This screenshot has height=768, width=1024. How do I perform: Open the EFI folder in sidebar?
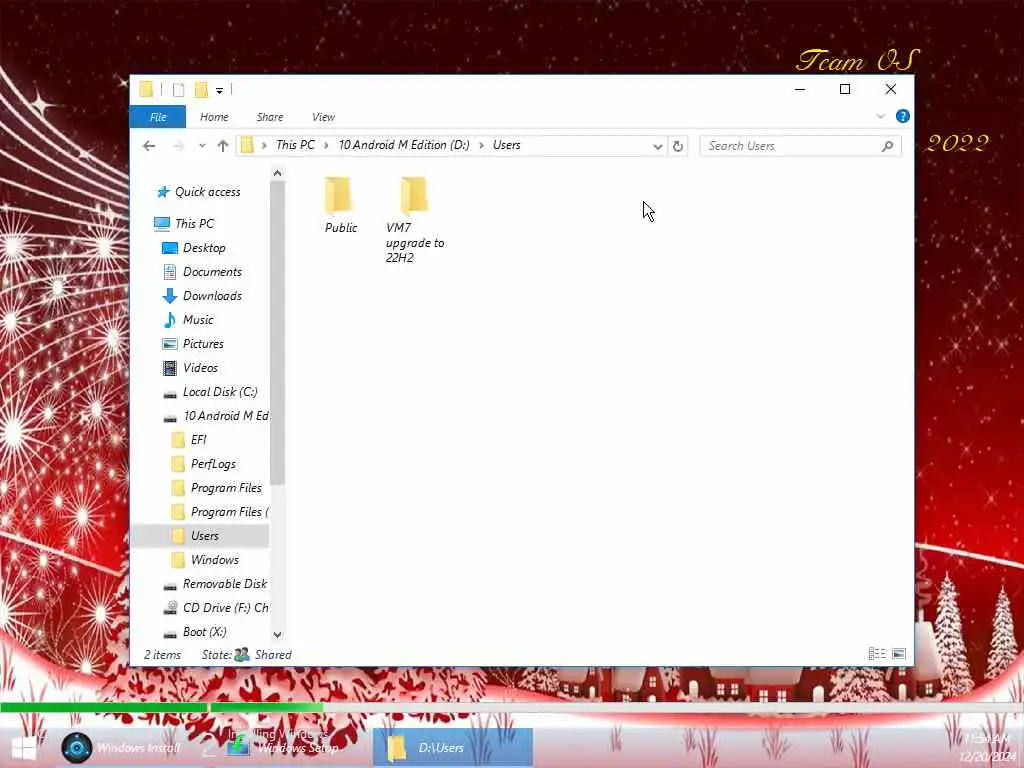pyautogui.click(x=189, y=440)
